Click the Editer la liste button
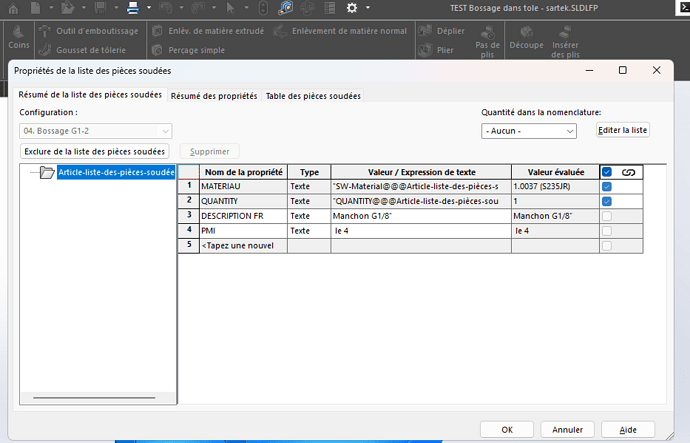This screenshot has width=690, height=443. pyautogui.click(x=623, y=131)
